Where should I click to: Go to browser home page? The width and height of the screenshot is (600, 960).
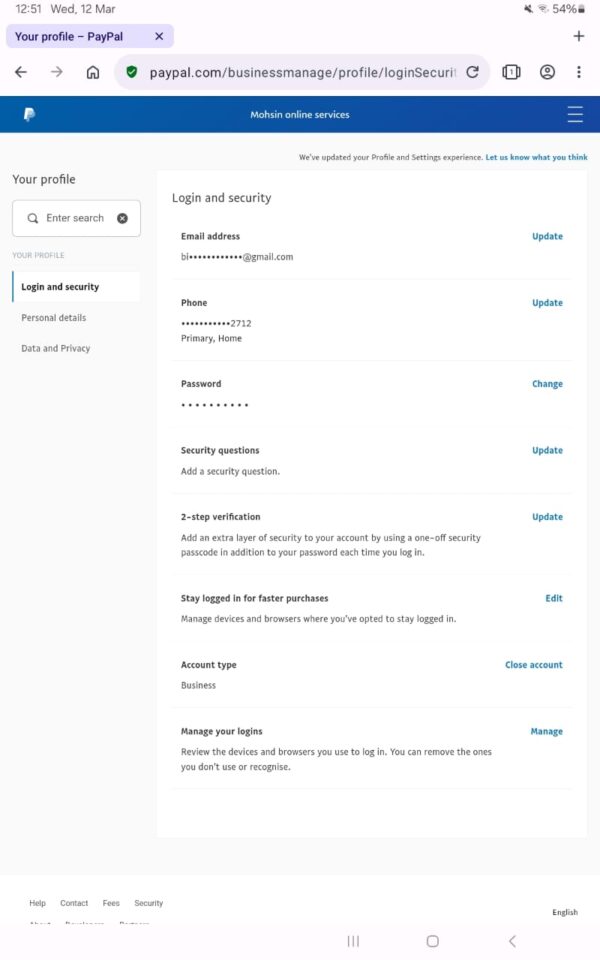pos(93,72)
